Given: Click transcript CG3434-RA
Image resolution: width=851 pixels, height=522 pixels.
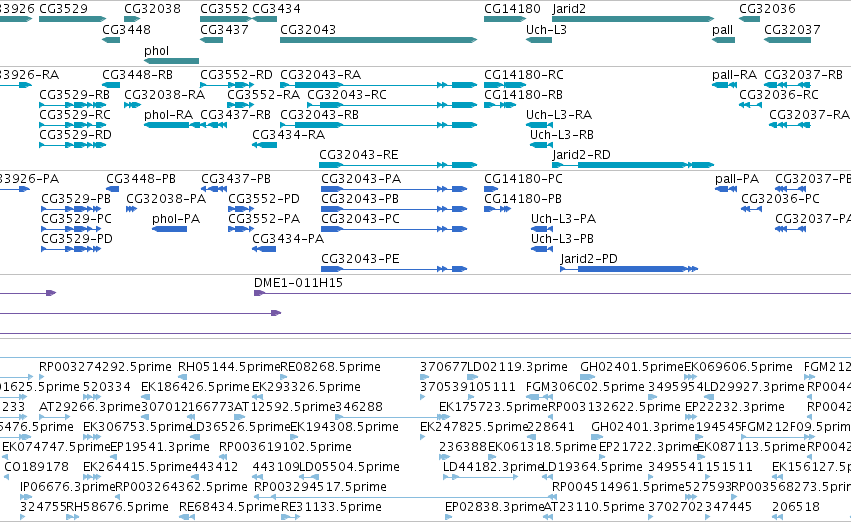Looking at the screenshot, I should (x=288, y=135).
